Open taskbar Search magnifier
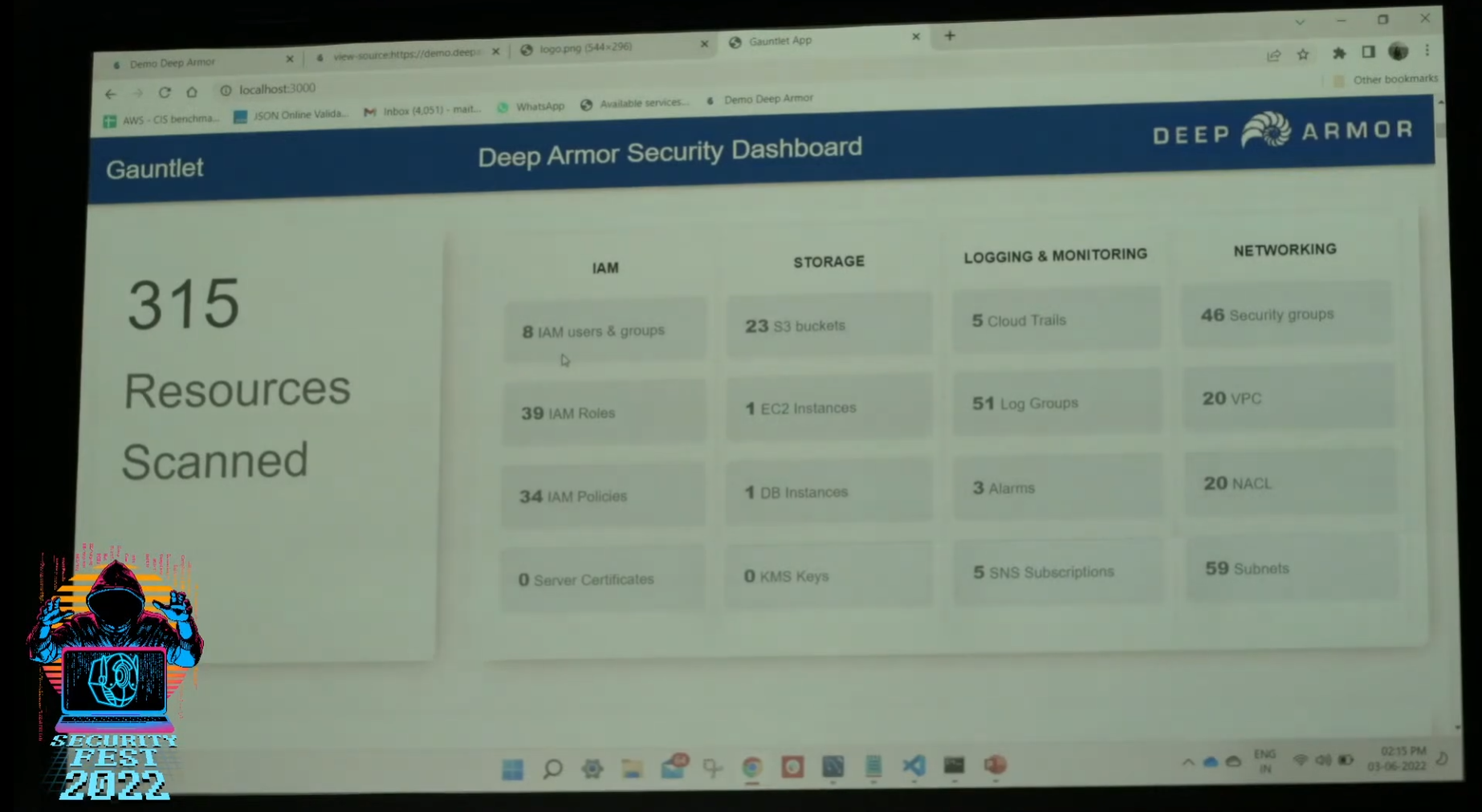The image size is (1482, 812). pyautogui.click(x=552, y=769)
